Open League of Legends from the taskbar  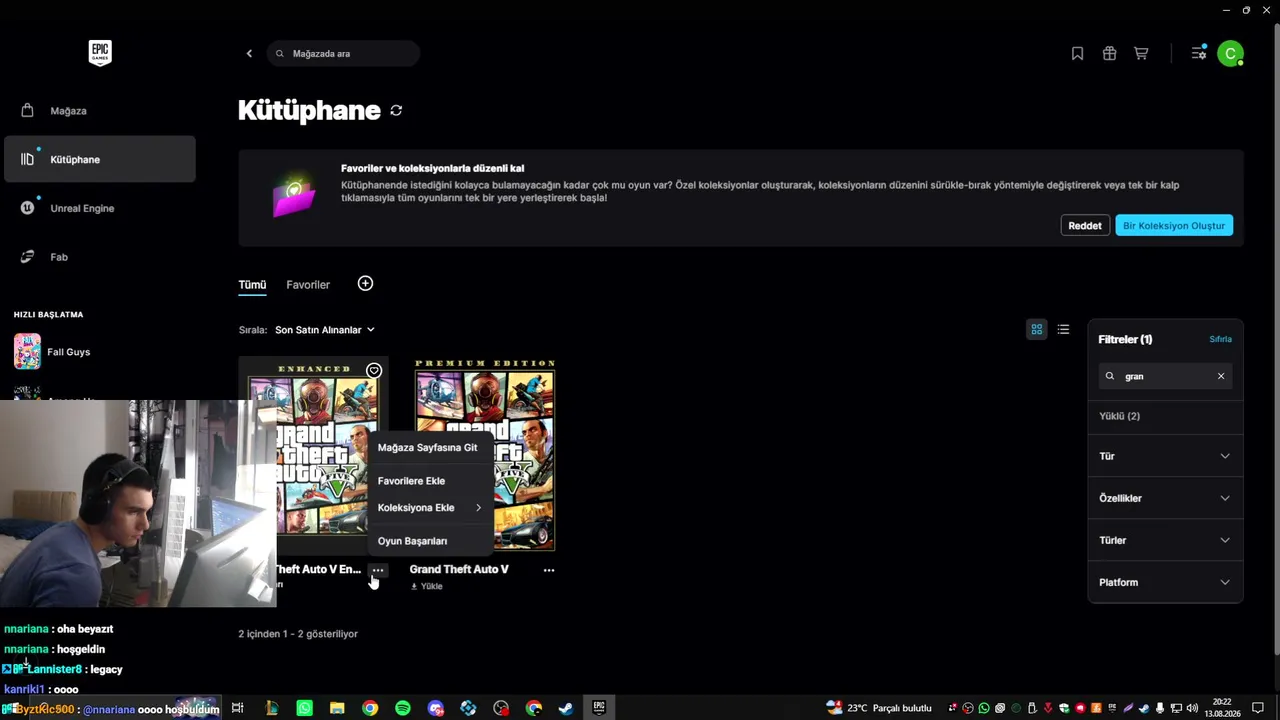271,708
